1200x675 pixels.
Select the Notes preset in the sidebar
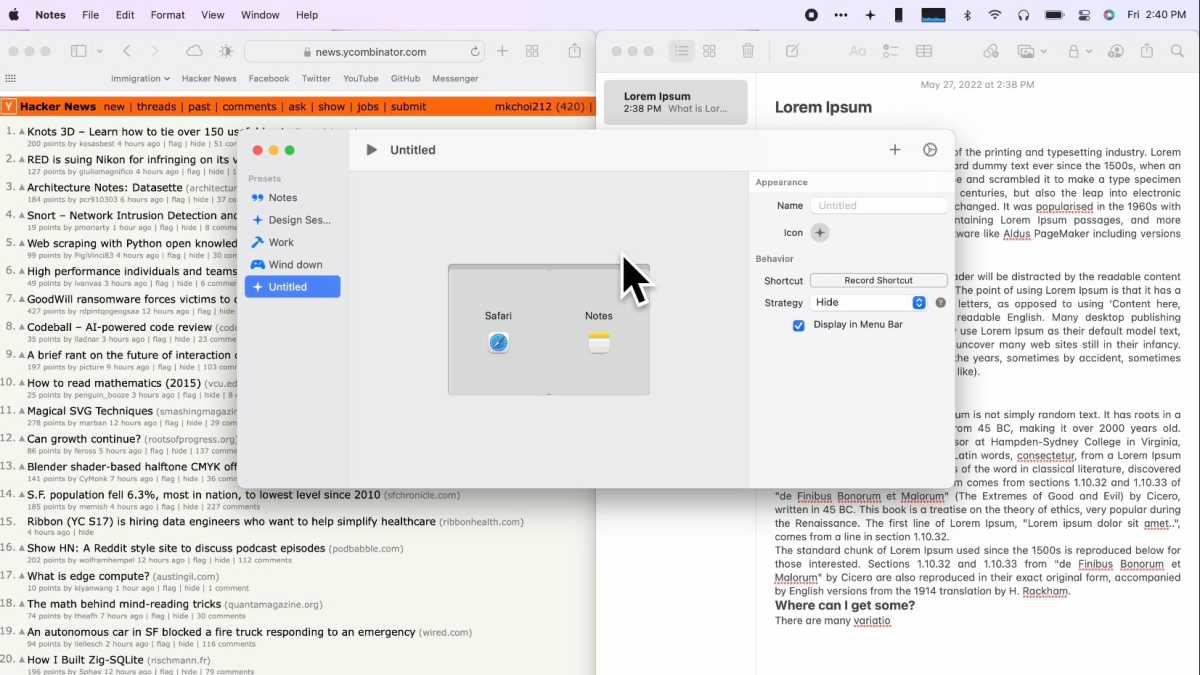[292, 198]
